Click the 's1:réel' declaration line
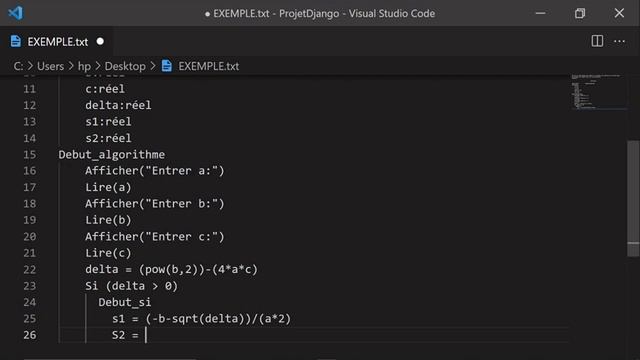This screenshot has height=360, width=640. pos(108,122)
